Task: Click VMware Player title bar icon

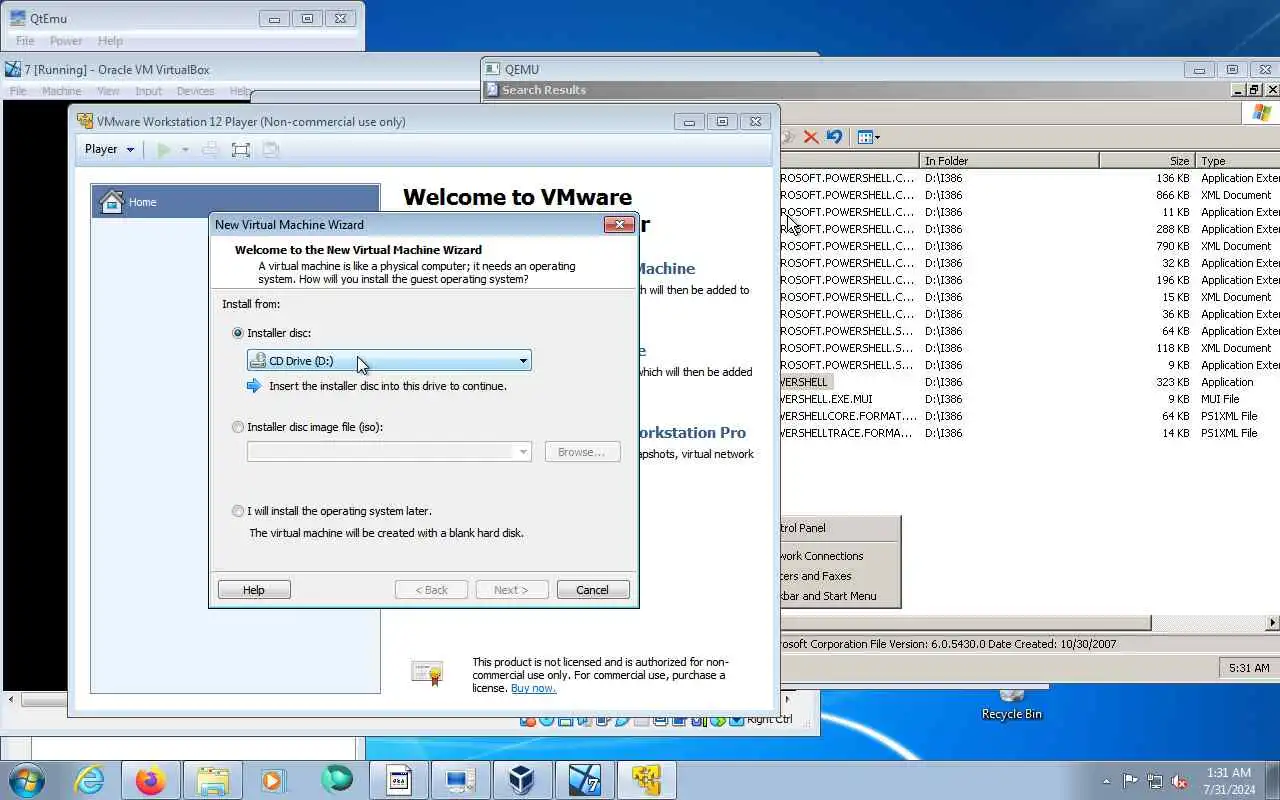Action: pos(85,121)
